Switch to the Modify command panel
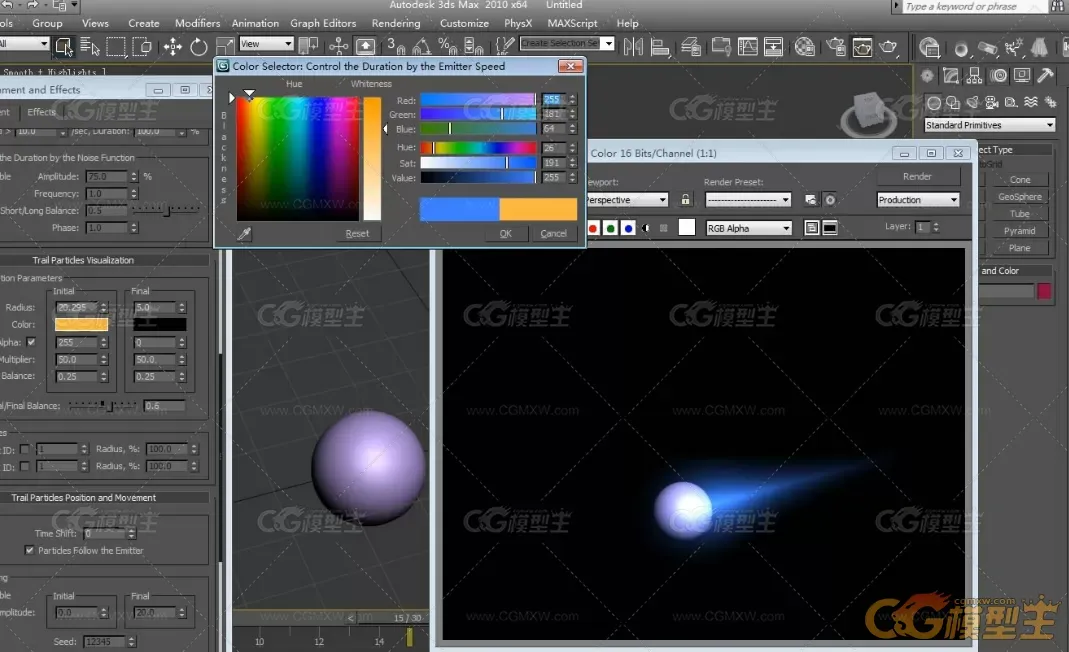The image size is (1069, 652). click(950, 76)
